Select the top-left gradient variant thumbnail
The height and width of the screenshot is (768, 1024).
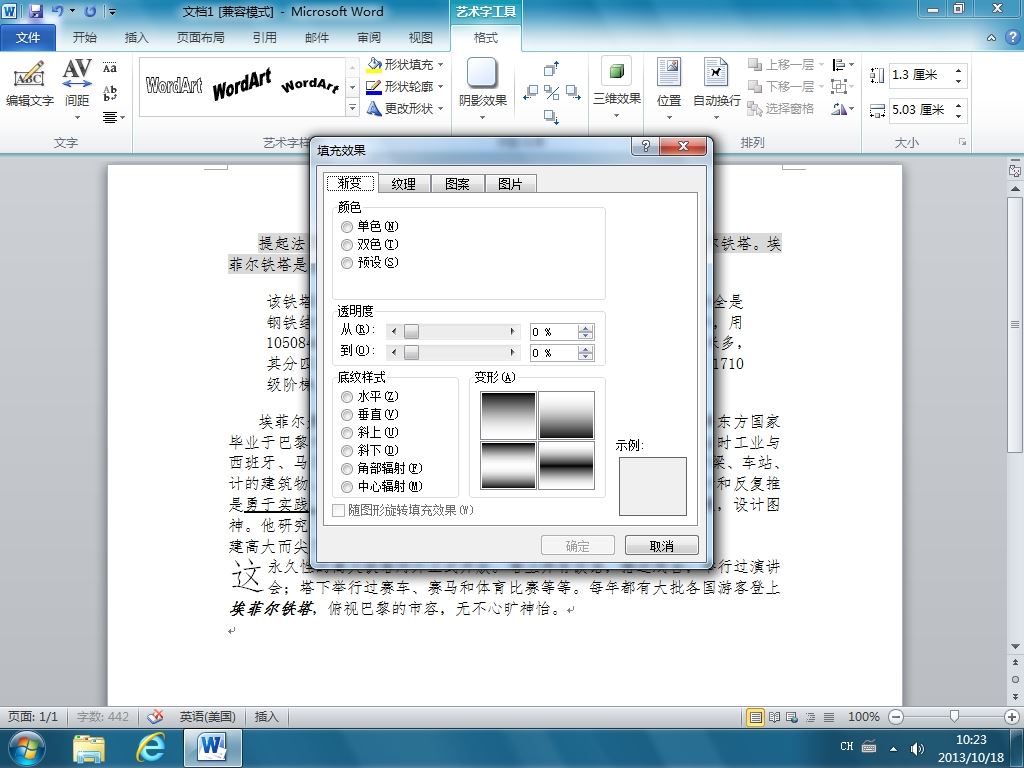508,415
